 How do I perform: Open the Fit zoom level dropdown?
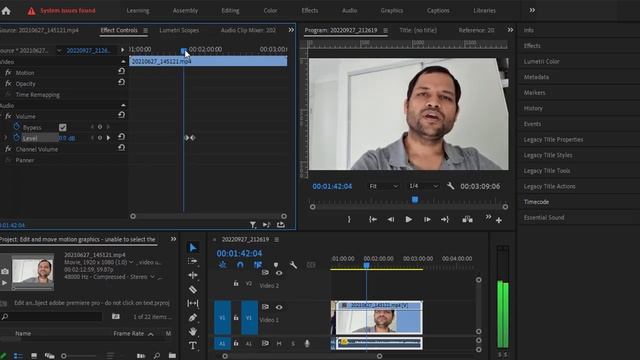(x=383, y=186)
